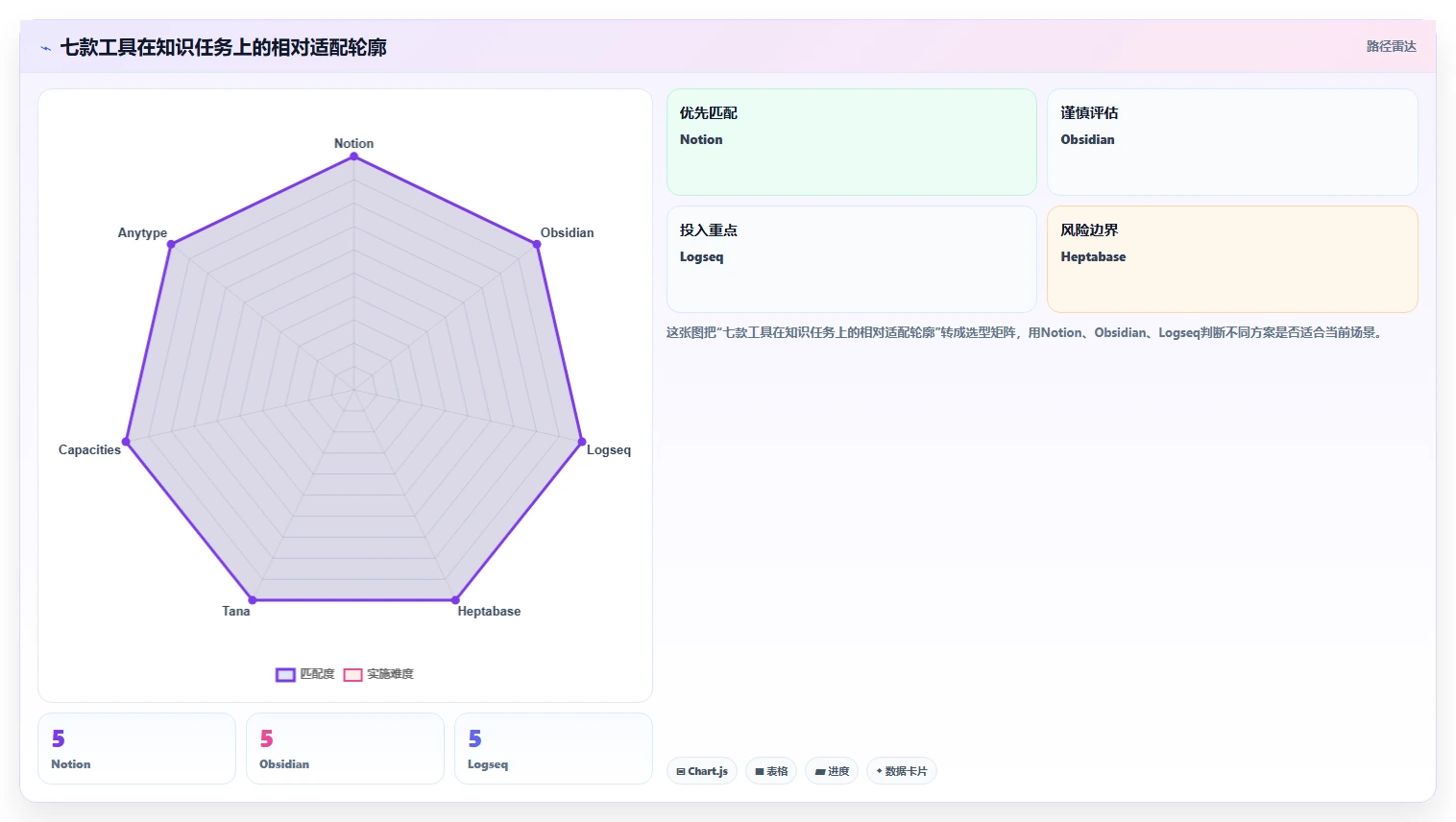The height and width of the screenshot is (822, 1456).
Task: Click the Notion axis label on radar
Action: pos(353,143)
